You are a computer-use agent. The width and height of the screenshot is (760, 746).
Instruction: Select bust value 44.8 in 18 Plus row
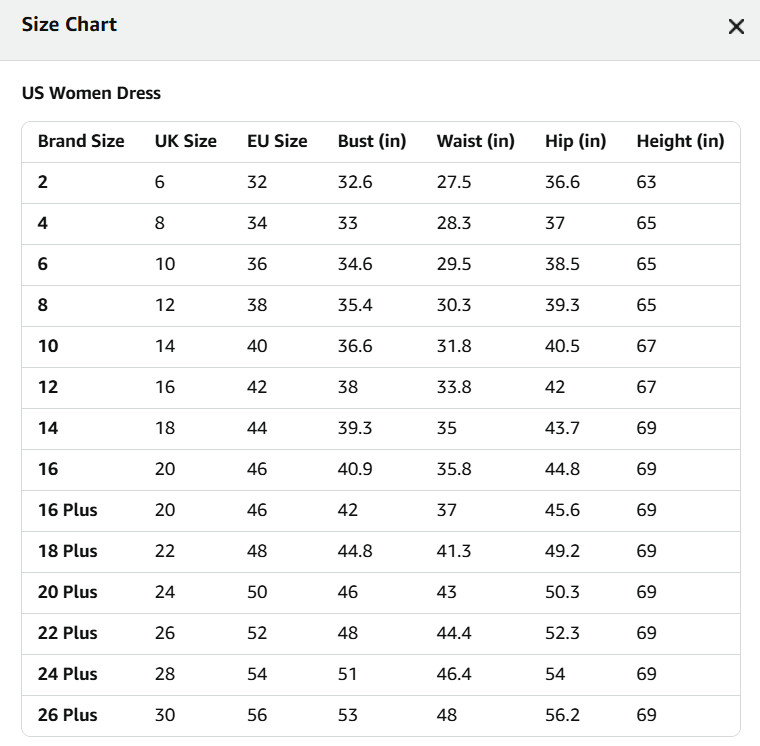tap(355, 551)
